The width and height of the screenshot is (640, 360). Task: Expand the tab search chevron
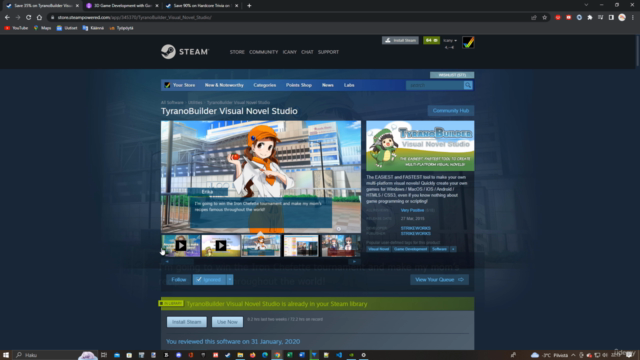586,5
